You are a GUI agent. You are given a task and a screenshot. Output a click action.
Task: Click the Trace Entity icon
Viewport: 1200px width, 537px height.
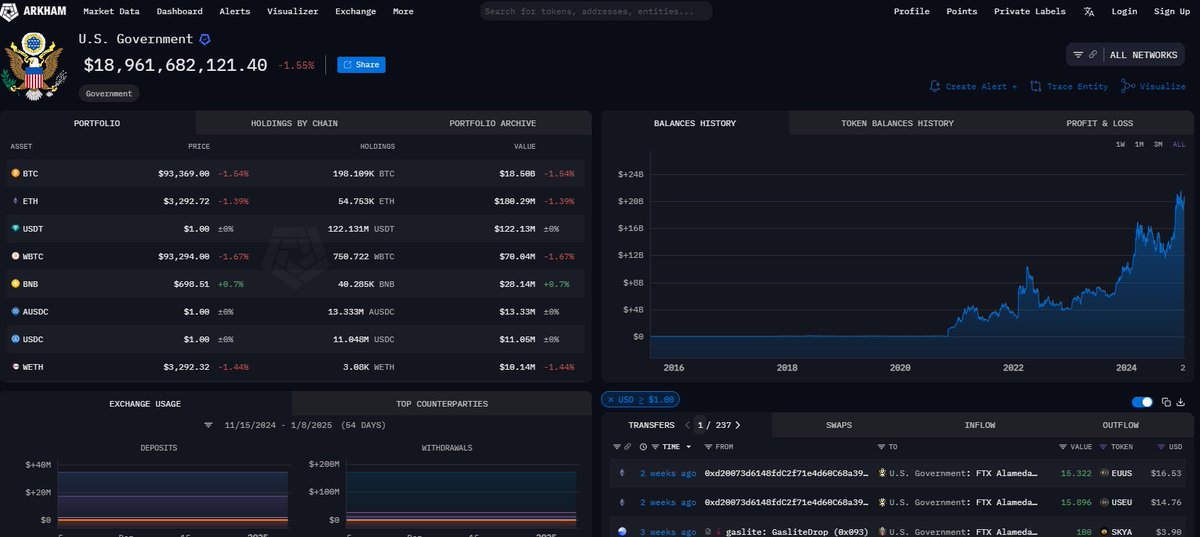(x=1036, y=87)
